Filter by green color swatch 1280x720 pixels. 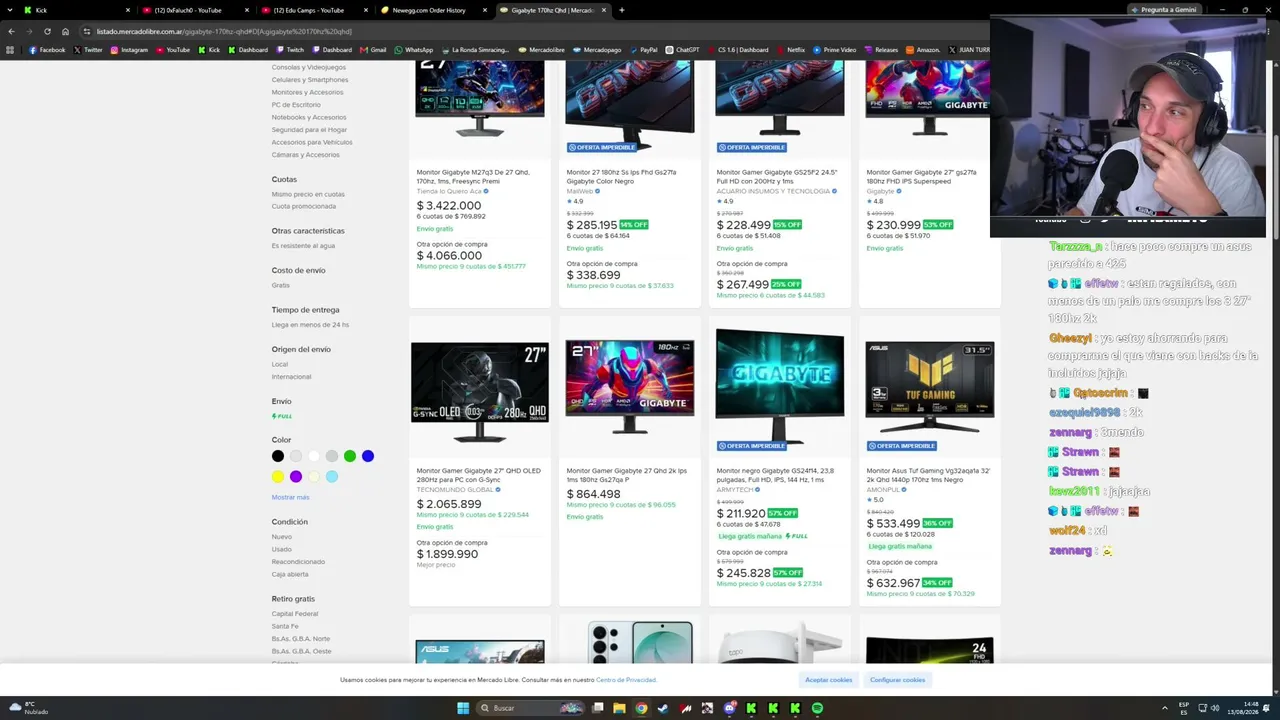coord(350,456)
